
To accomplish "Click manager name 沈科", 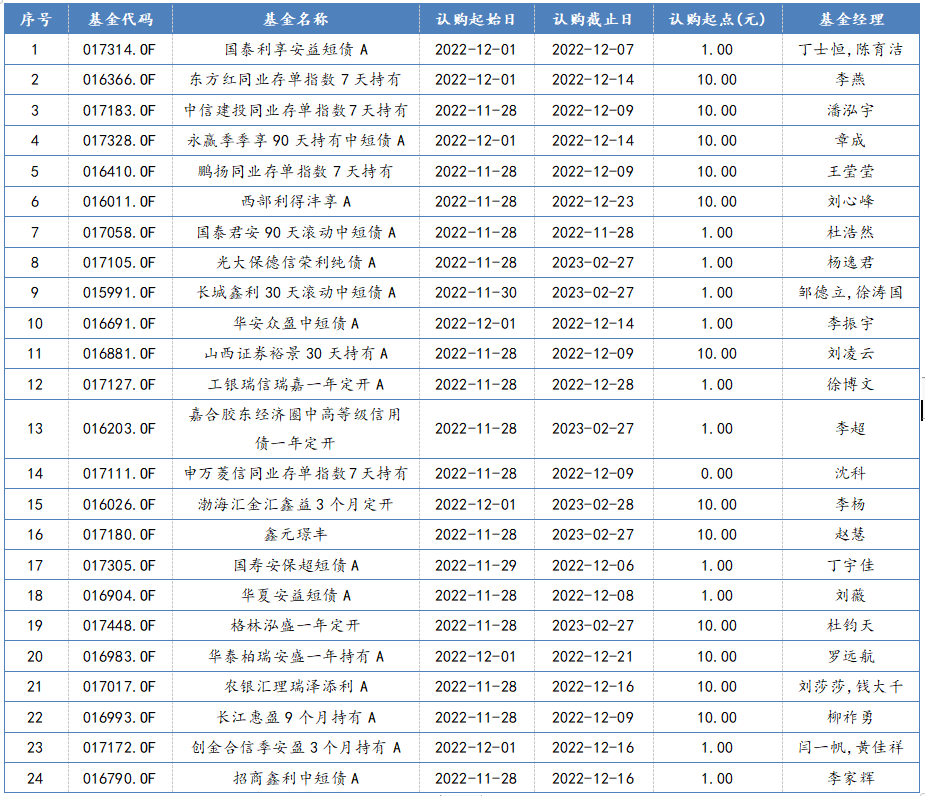I will pyautogui.click(x=851, y=474).
